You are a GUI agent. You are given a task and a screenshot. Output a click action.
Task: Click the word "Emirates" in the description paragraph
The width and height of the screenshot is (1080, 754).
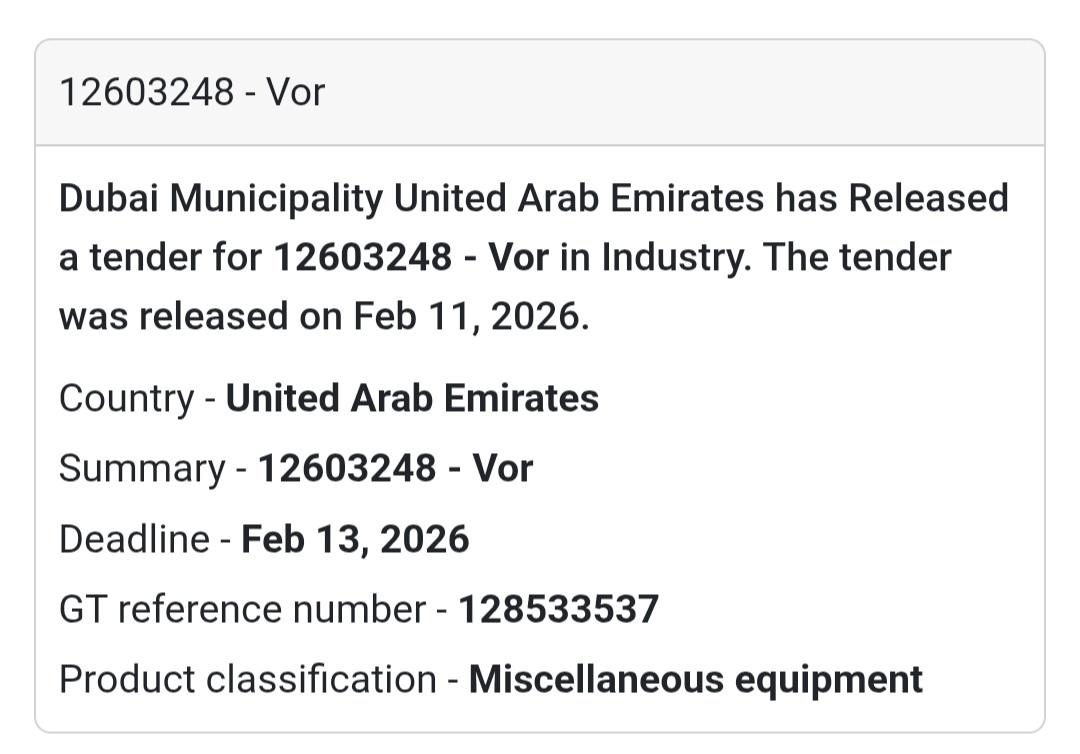[x=686, y=198]
